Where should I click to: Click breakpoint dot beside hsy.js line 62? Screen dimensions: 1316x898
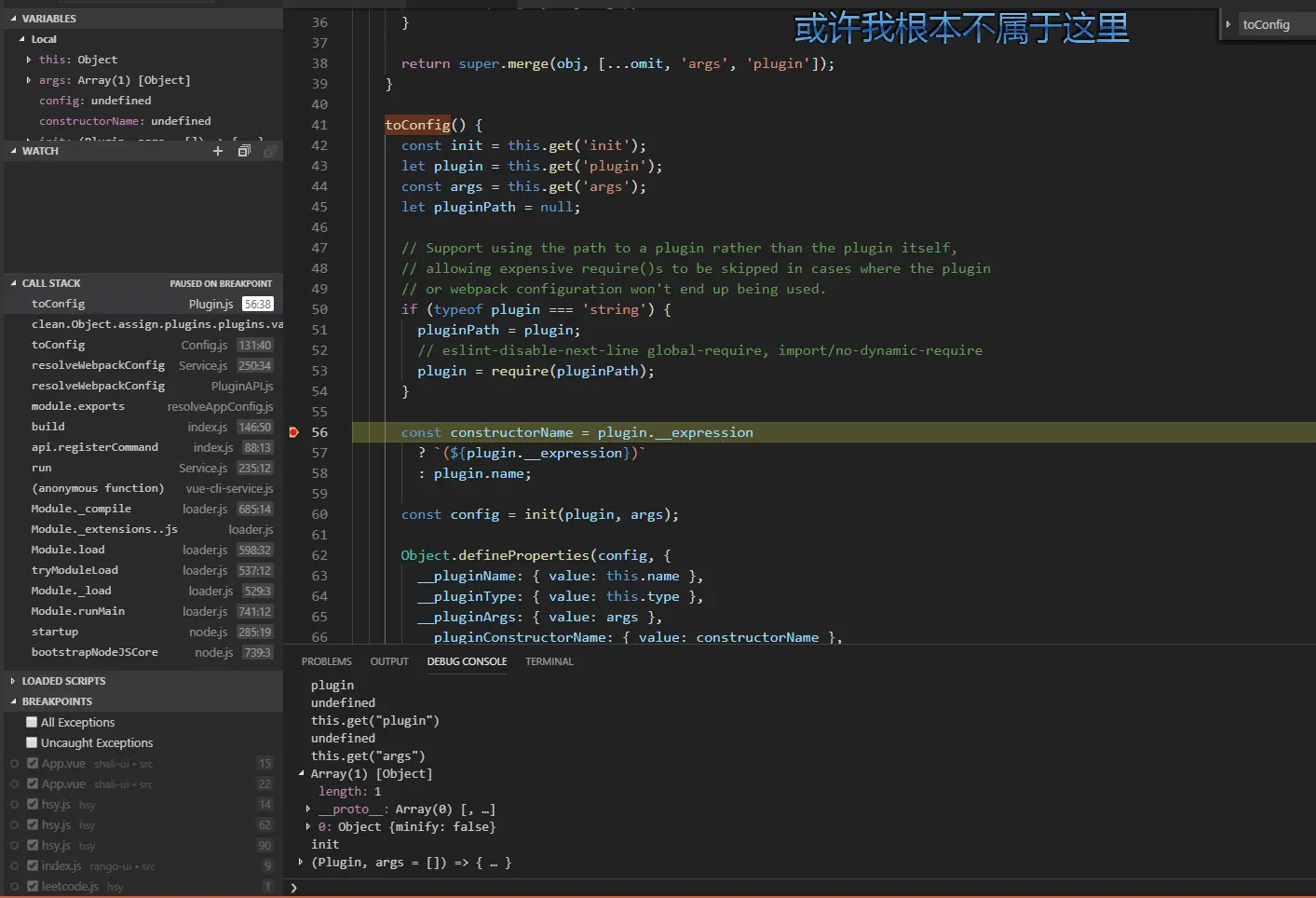(x=14, y=825)
